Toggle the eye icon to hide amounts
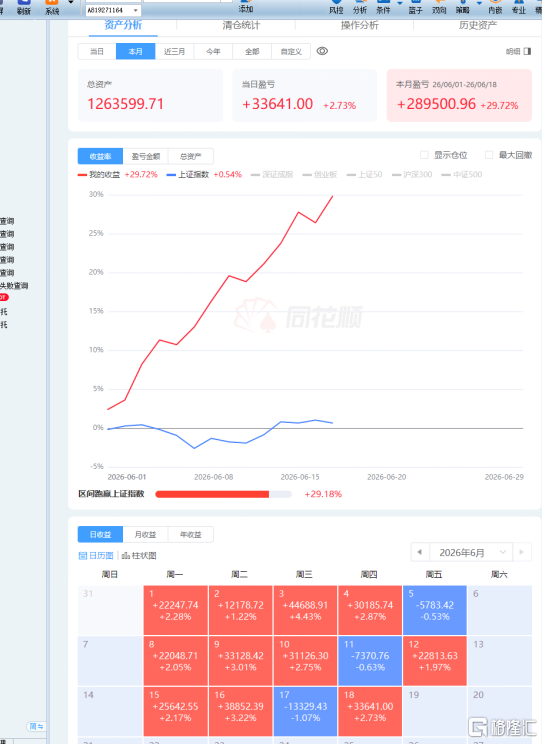Viewport: 543px width, 744px height. [x=322, y=51]
